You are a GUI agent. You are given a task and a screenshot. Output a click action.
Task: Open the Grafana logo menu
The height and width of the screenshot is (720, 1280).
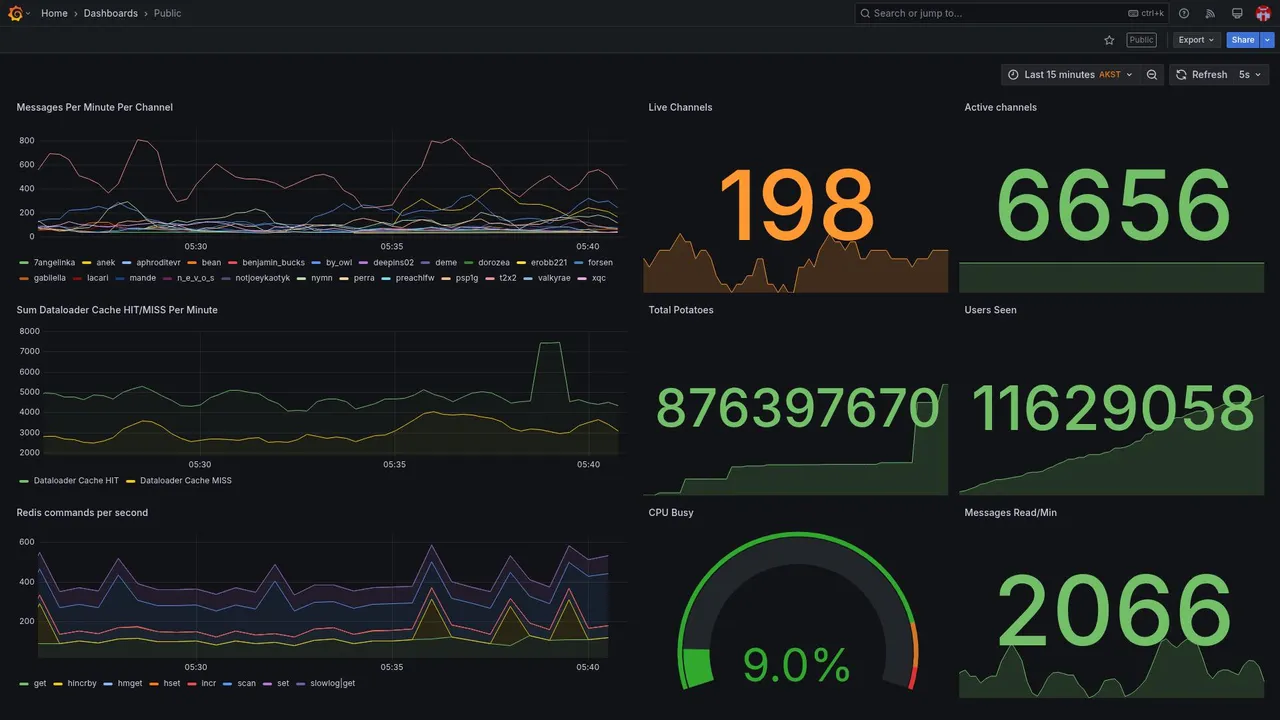coord(15,13)
